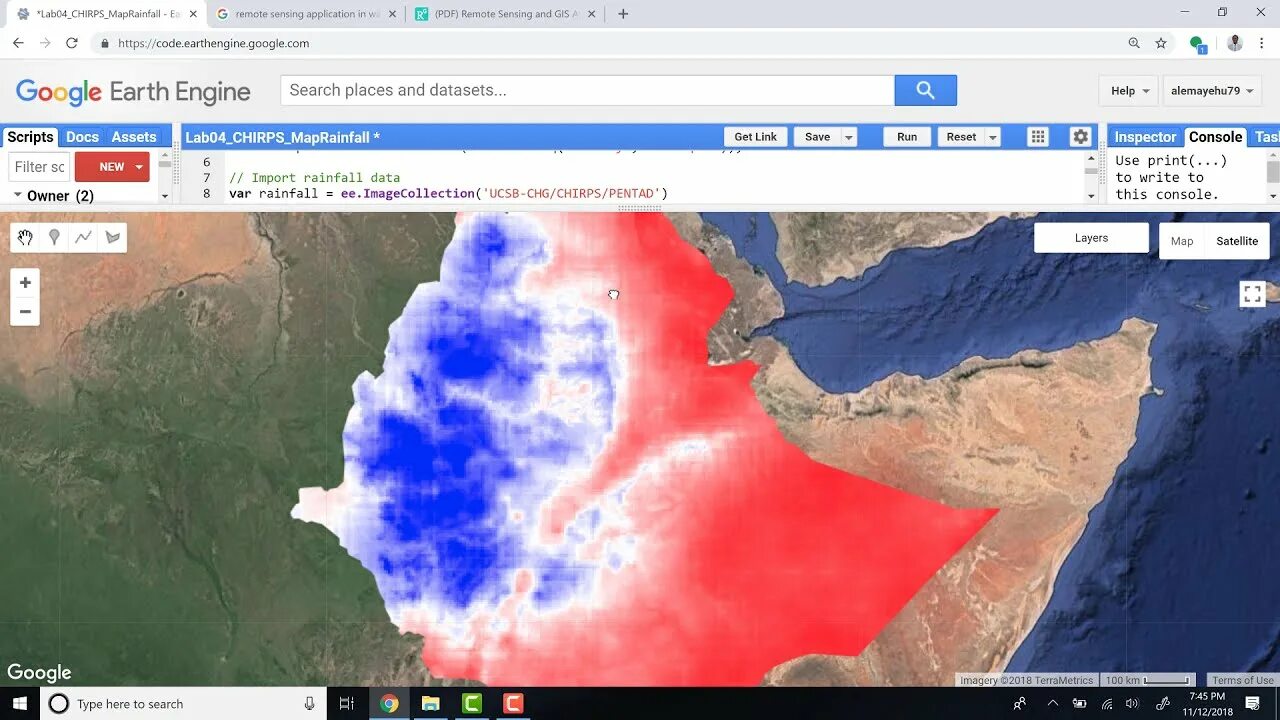This screenshot has width=1280, height=720.
Task: Focus the Search places and datasets field
Action: 587,90
